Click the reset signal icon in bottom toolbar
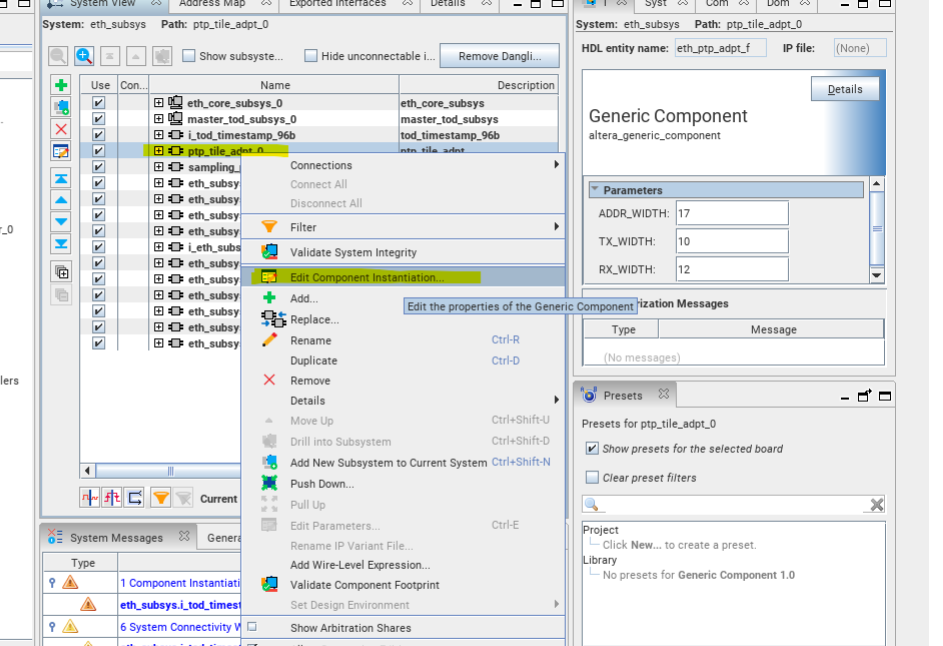This screenshot has height=646, width=943. [112, 498]
